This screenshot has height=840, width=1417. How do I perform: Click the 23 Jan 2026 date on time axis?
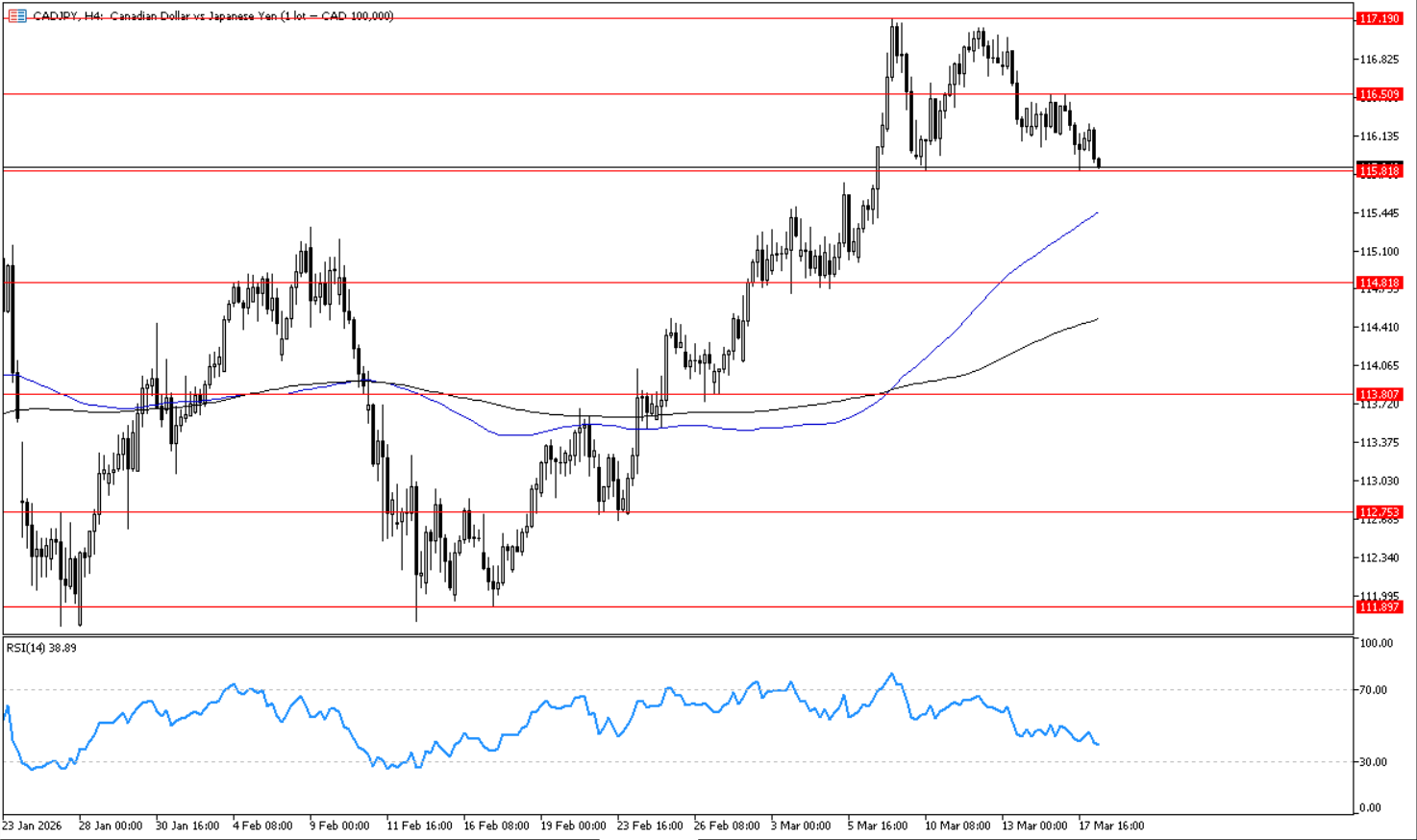(32, 826)
